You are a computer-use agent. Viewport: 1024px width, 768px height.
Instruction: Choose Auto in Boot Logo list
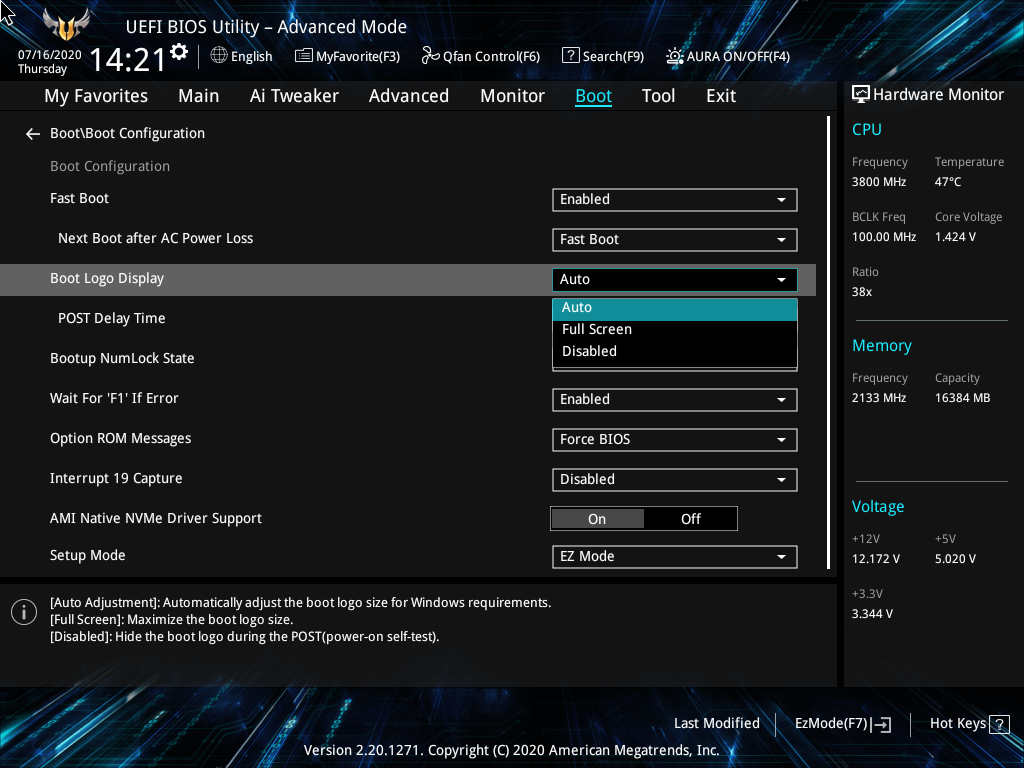[x=675, y=308]
